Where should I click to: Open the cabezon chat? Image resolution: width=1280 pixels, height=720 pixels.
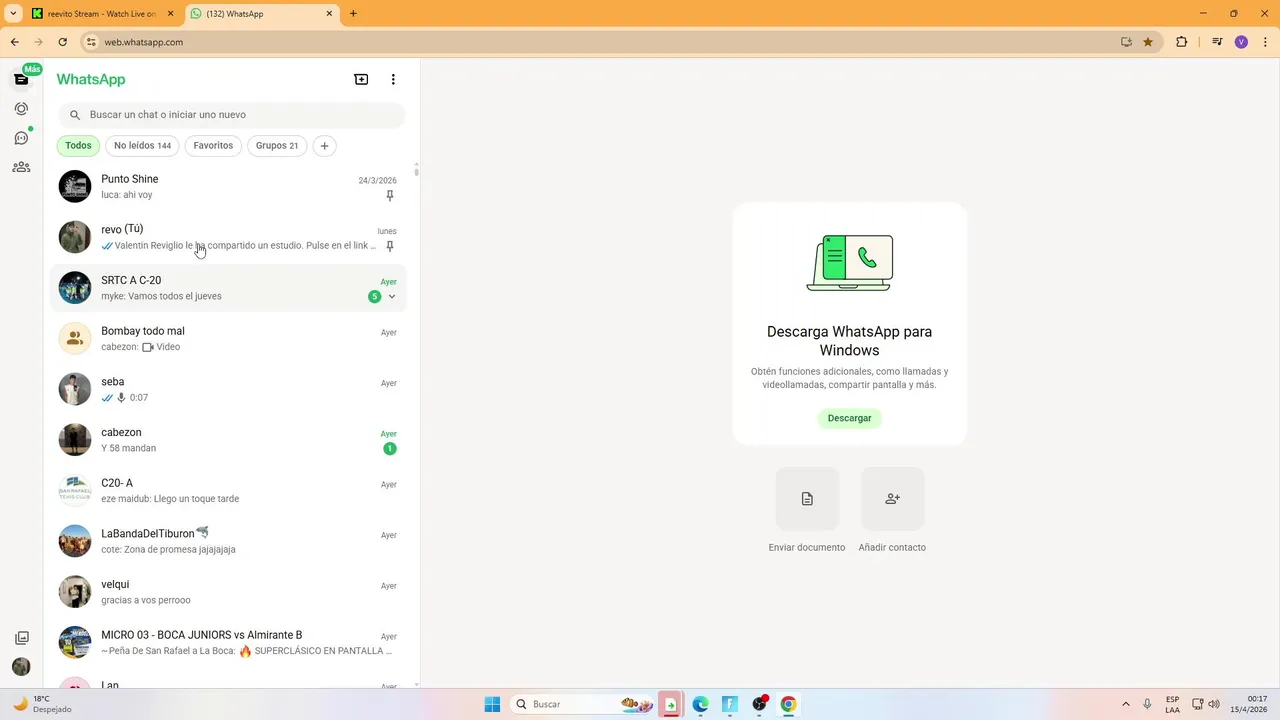pos(228,440)
